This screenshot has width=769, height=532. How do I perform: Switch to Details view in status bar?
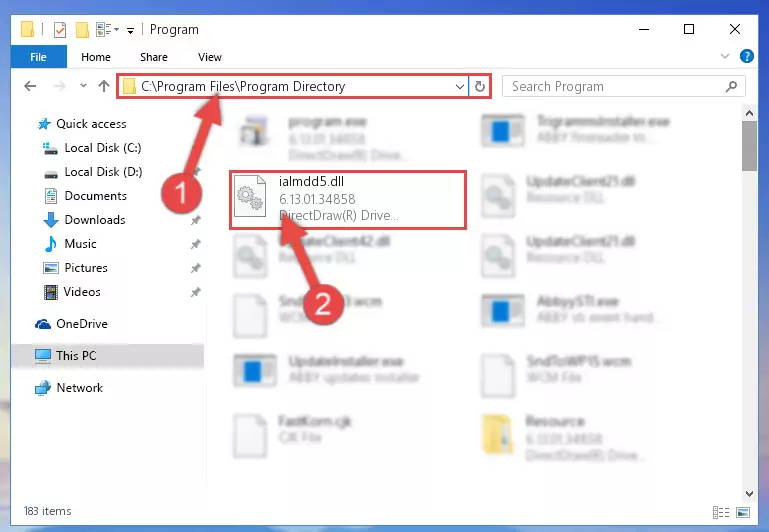(720, 512)
